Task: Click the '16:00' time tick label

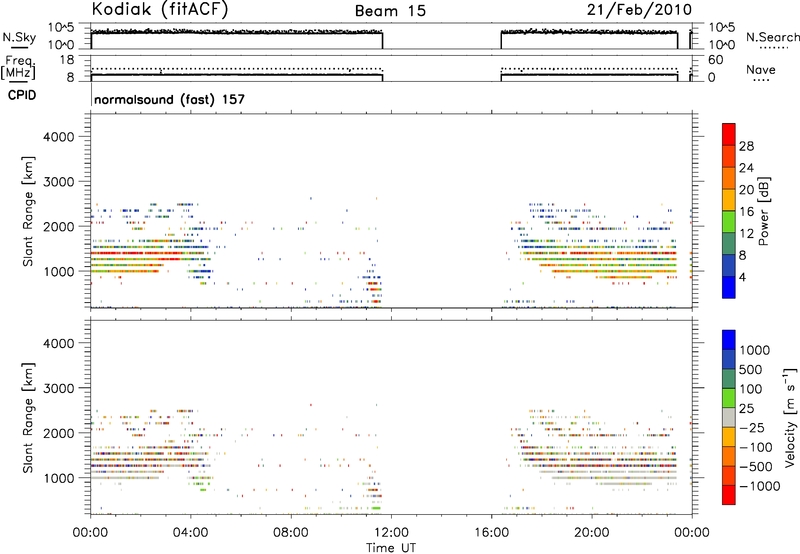Action: coord(491,533)
